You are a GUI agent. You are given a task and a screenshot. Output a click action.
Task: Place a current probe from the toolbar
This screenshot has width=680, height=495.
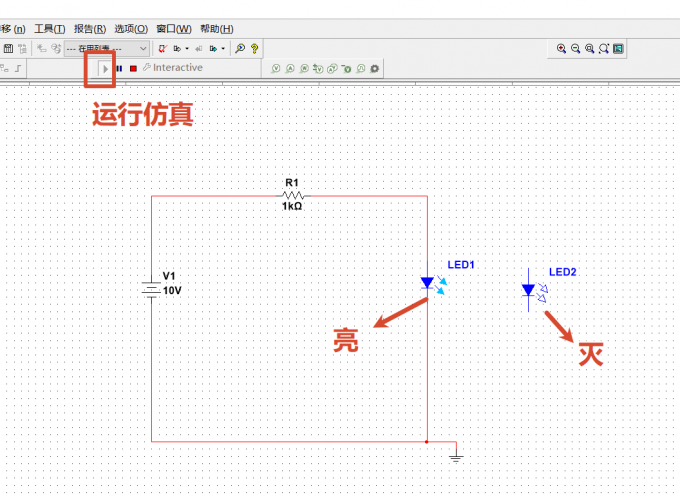(290, 69)
